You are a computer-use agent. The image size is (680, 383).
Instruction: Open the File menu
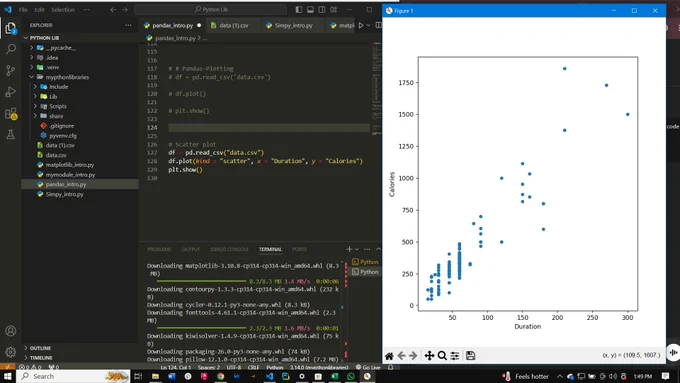[x=23, y=10]
